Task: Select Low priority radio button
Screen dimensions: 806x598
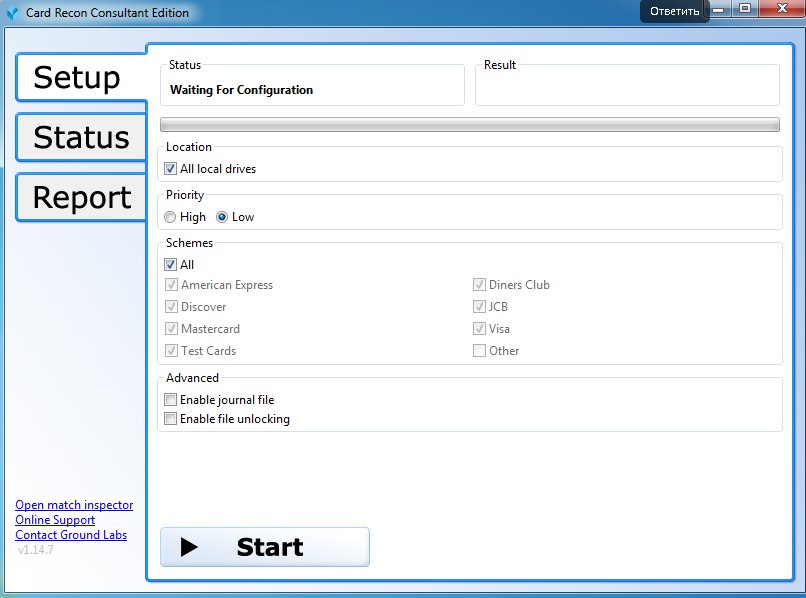Action: [222, 217]
